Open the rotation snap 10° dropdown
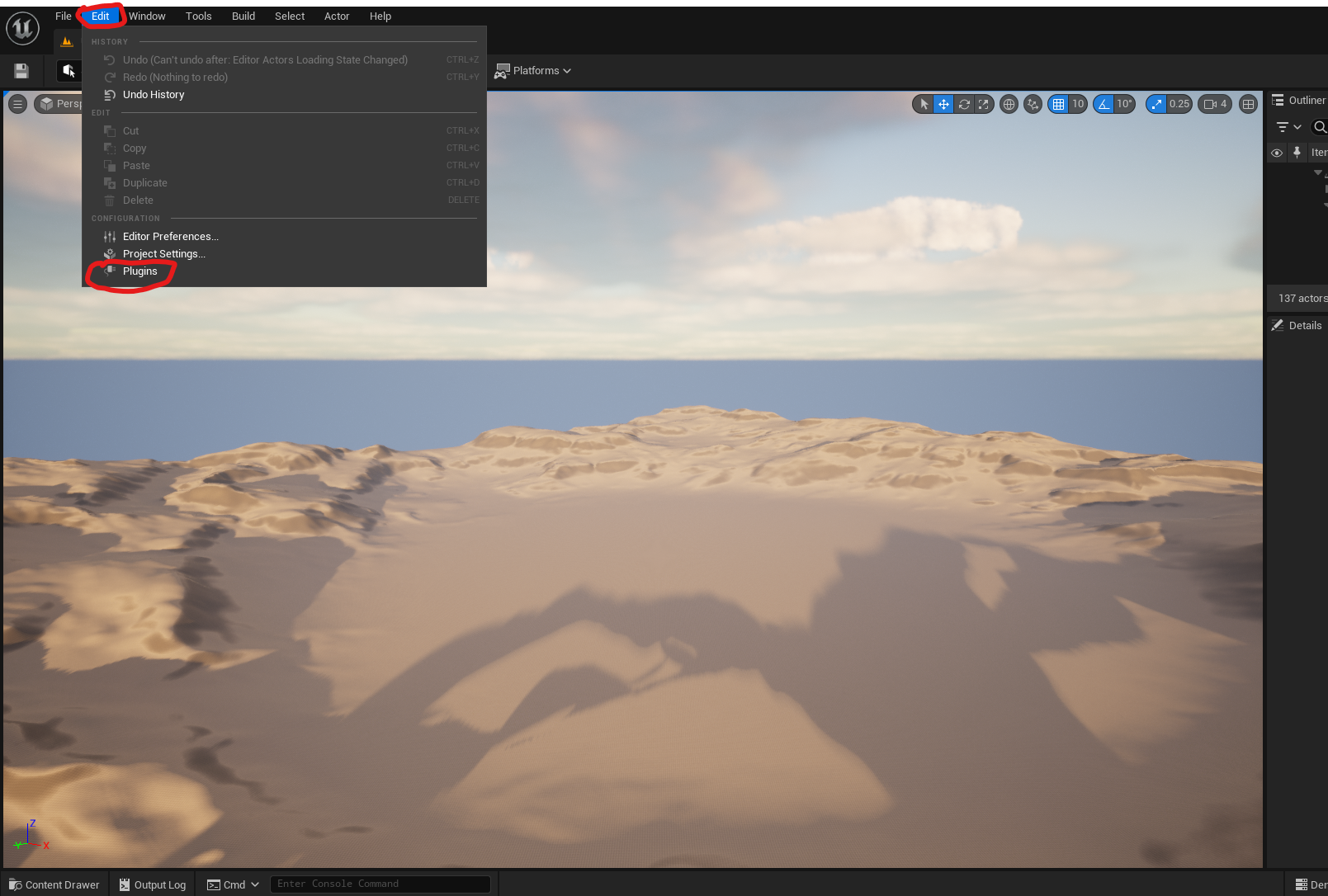Screen dimensions: 1328x896 coord(1124,104)
